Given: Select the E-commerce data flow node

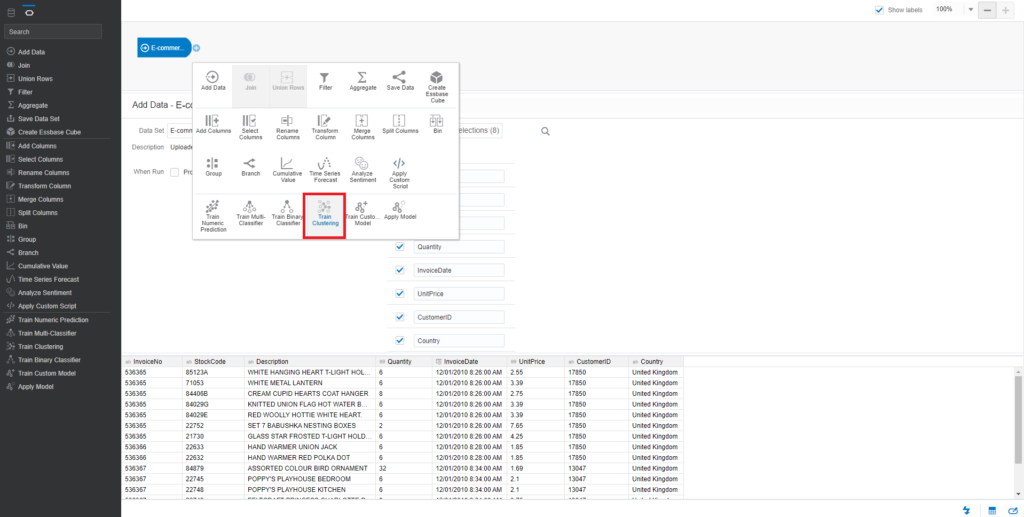Looking at the screenshot, I should 164,48.
